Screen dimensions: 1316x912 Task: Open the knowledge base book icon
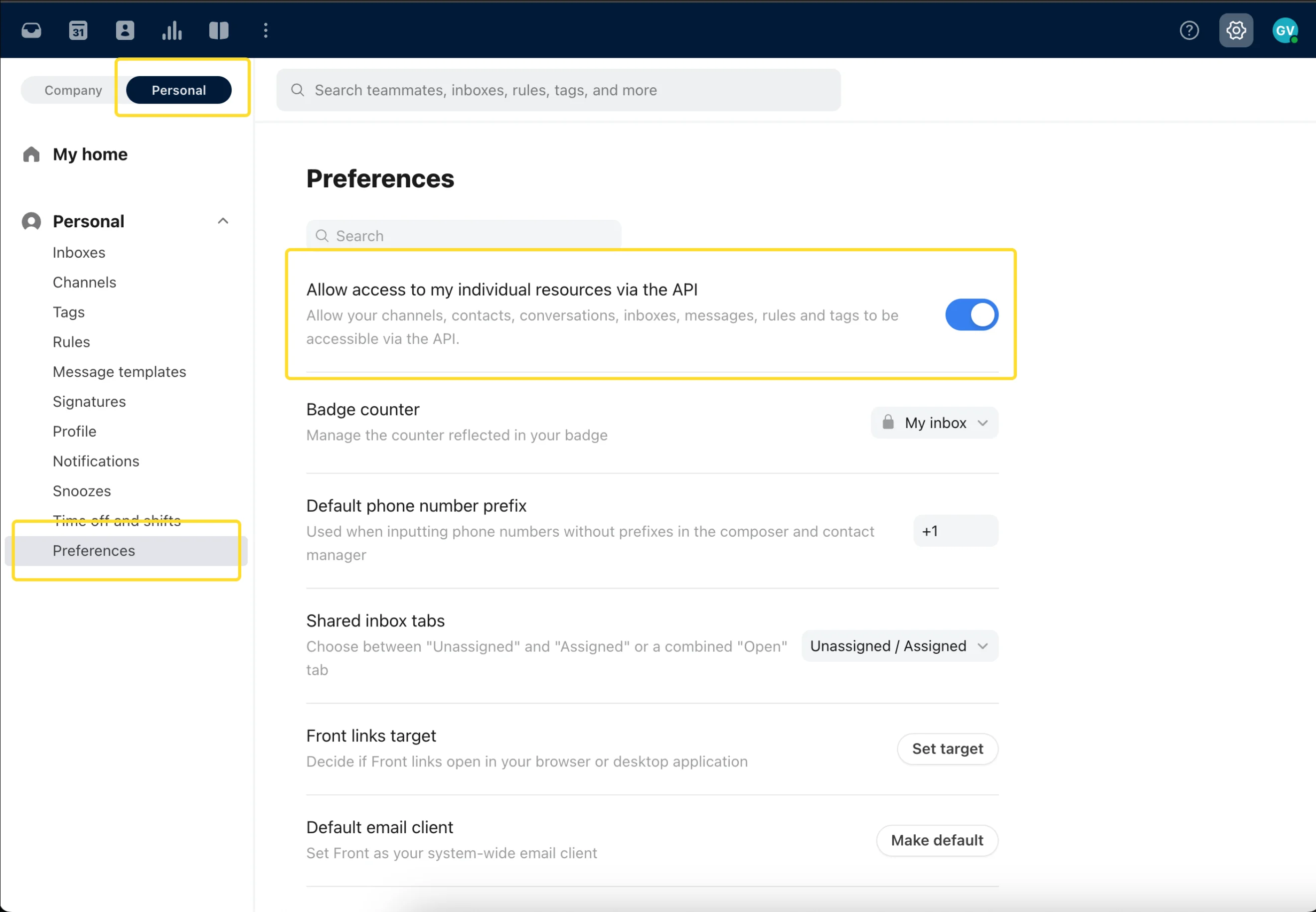point(219,30)
